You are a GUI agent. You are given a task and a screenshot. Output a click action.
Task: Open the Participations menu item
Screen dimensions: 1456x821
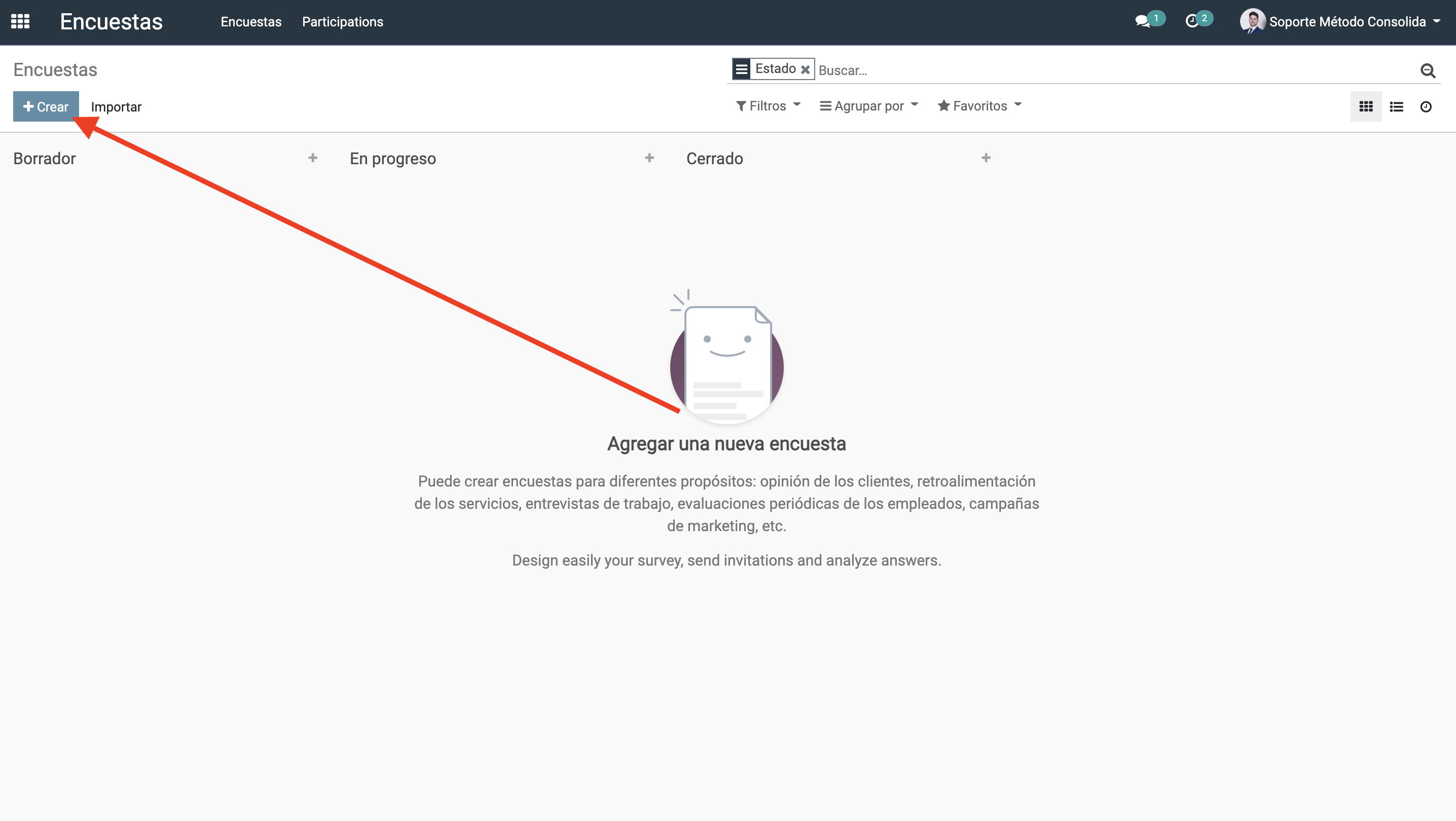343,21
